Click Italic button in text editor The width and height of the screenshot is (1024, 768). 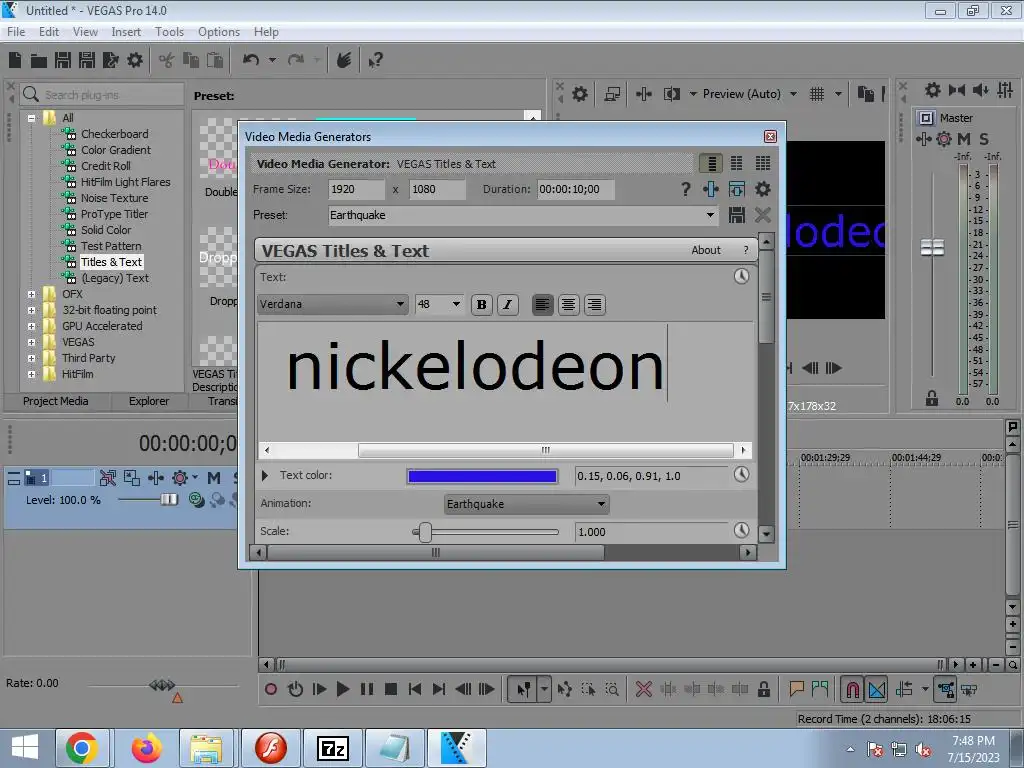507,304
